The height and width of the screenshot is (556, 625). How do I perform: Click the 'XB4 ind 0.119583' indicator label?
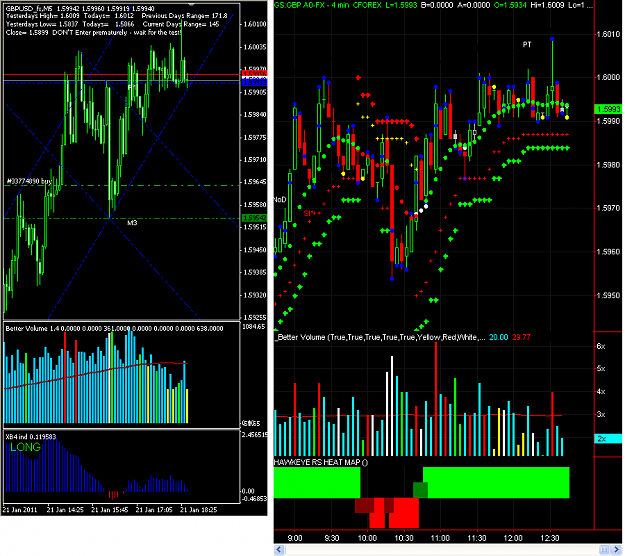(x=31, y=436)
